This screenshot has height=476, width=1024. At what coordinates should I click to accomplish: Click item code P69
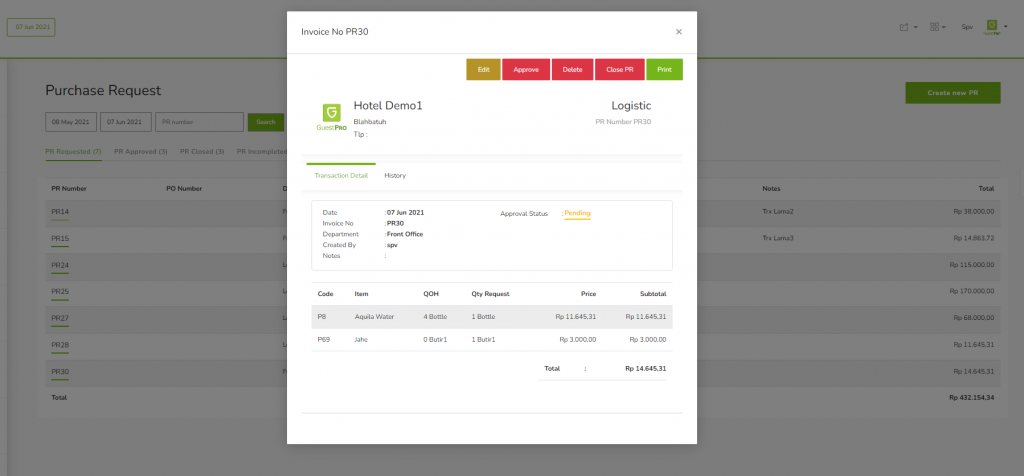click(323, 340)
